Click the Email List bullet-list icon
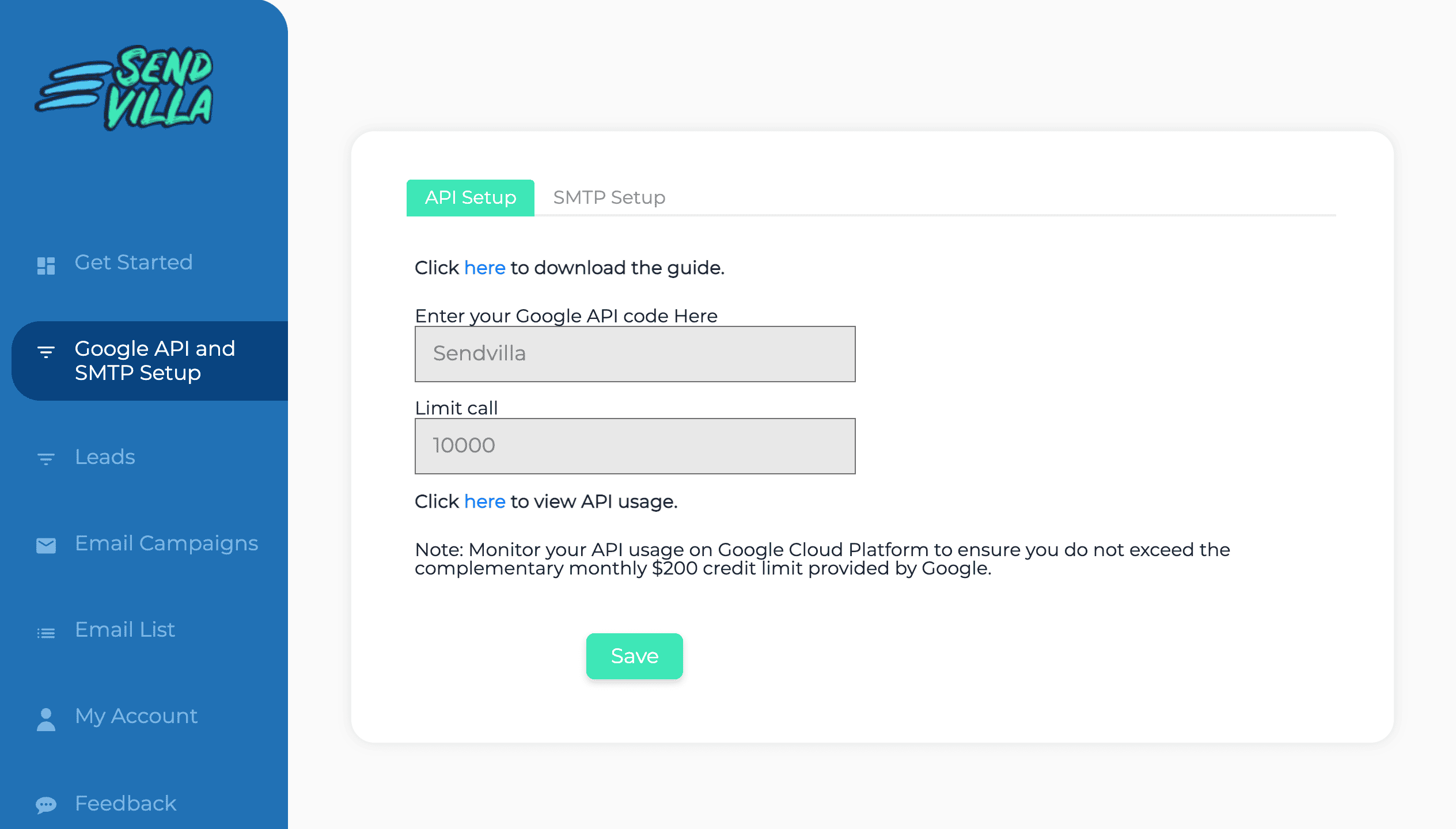Viewport: 1456px width, 829px height. (x=46, y=633)
